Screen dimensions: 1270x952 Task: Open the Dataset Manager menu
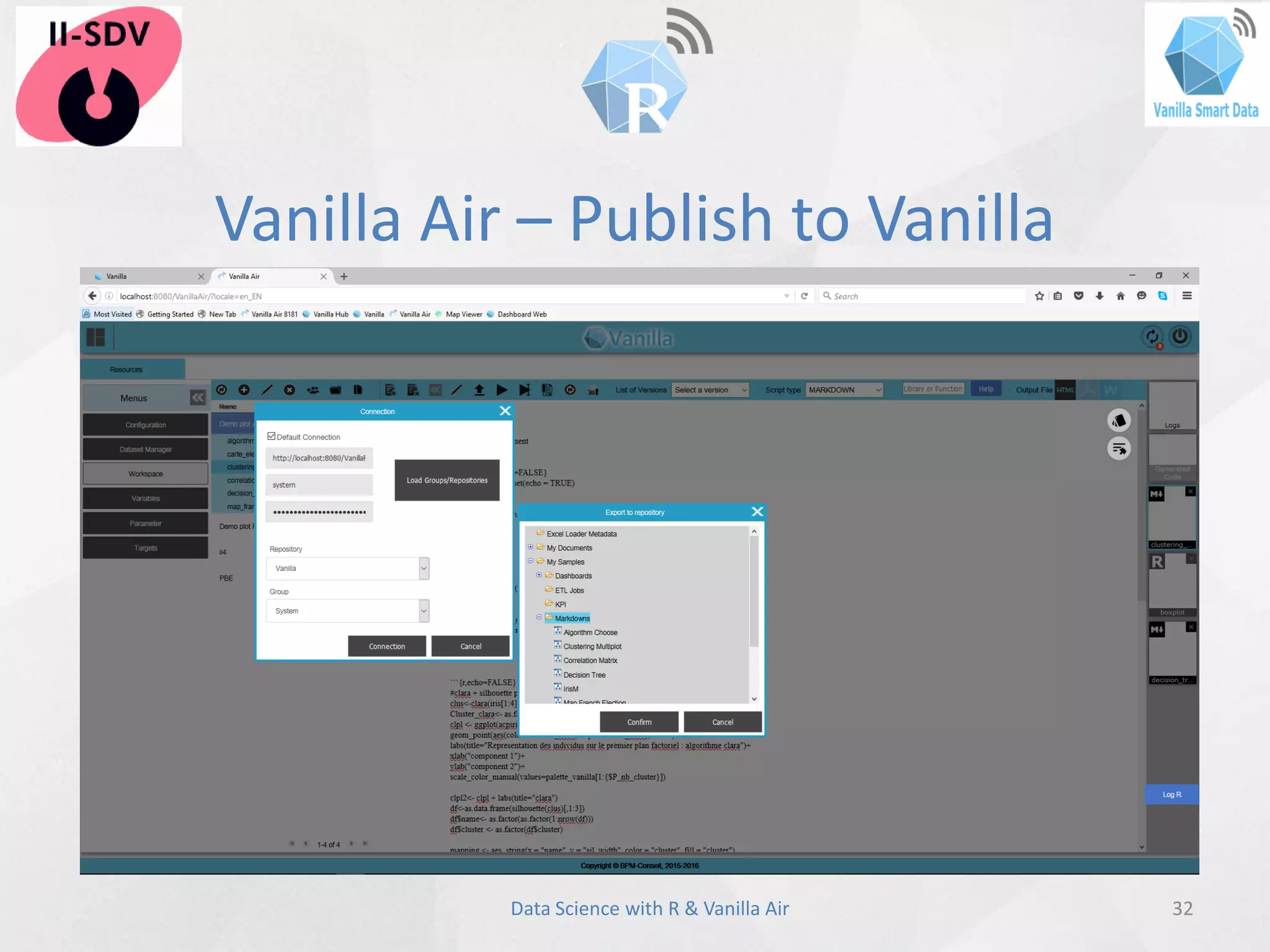tap(145, 449)
